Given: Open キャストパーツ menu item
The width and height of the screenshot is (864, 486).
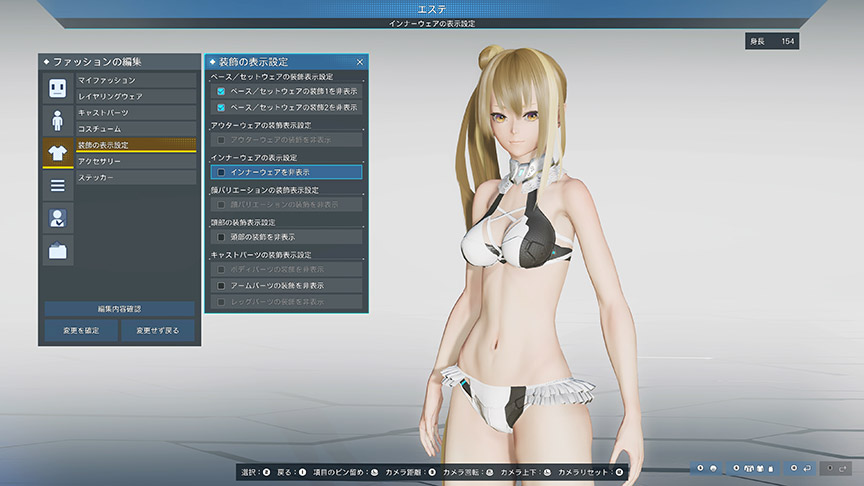Looking at the screenshot, I should click(x=136, y=112).
